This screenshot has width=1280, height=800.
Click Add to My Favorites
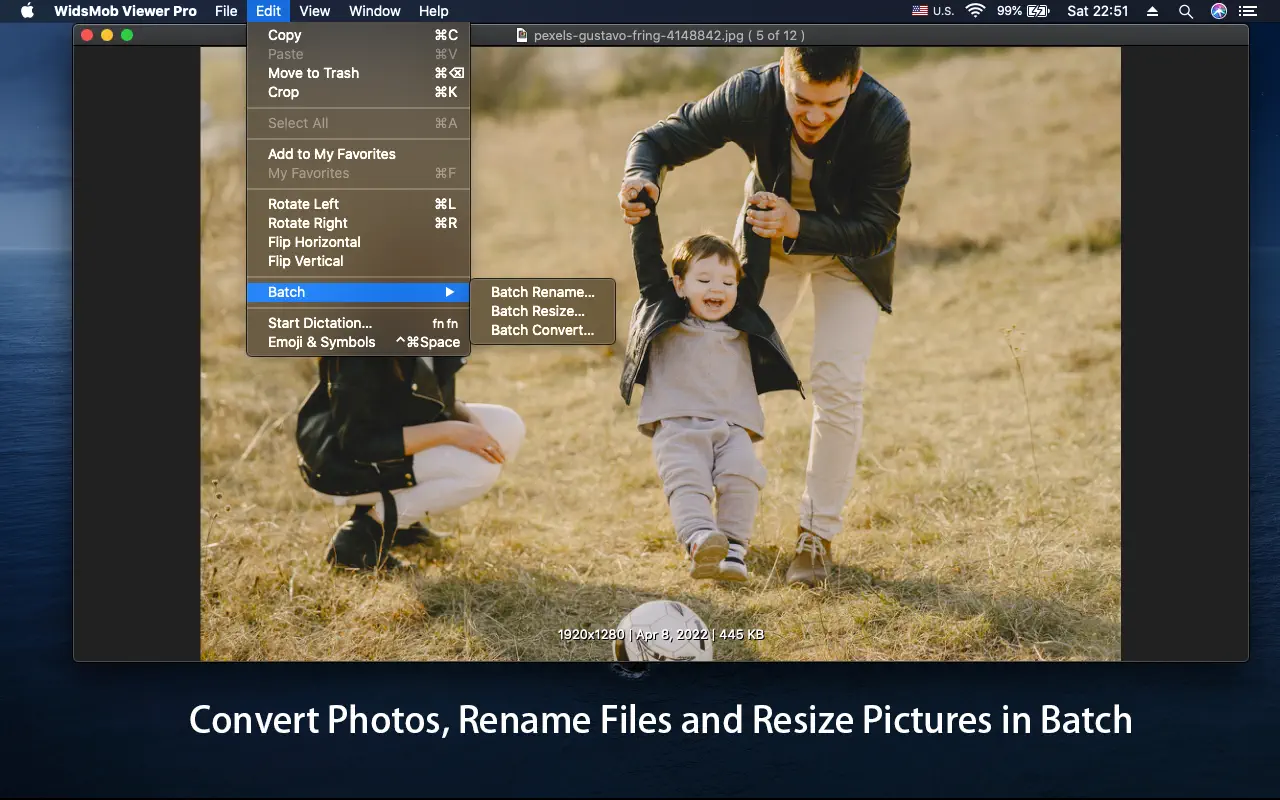coord(331,154)
